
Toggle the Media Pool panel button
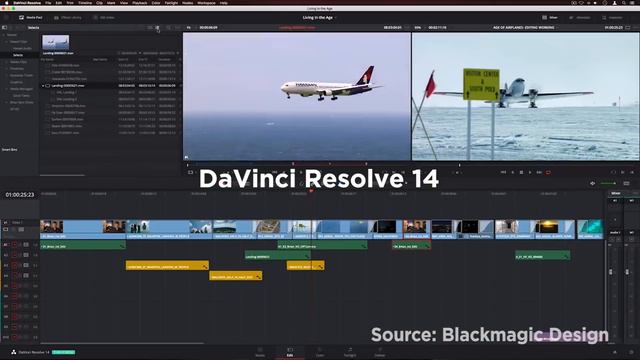point(31,18)
